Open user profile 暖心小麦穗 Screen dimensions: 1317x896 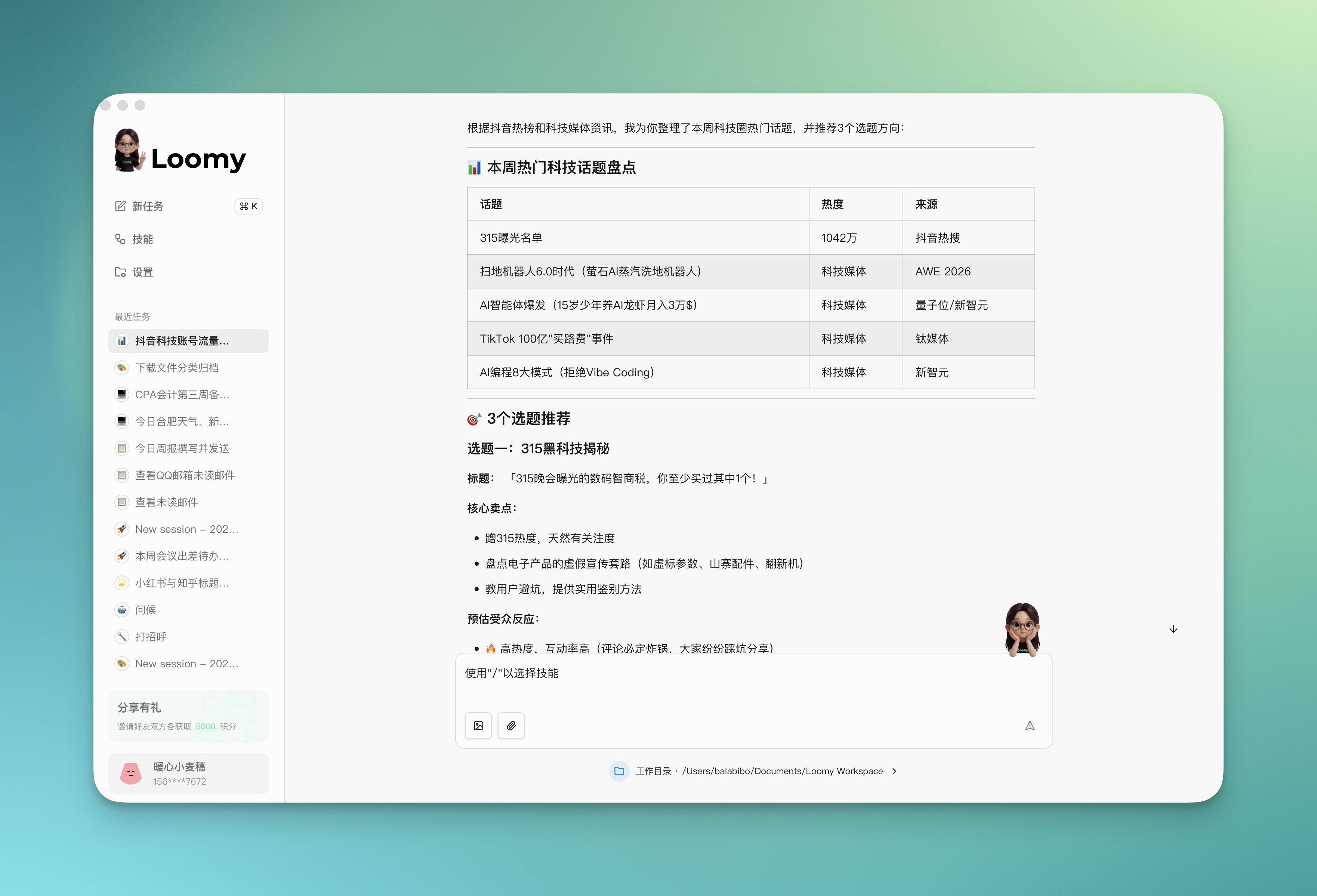(189, 773)
